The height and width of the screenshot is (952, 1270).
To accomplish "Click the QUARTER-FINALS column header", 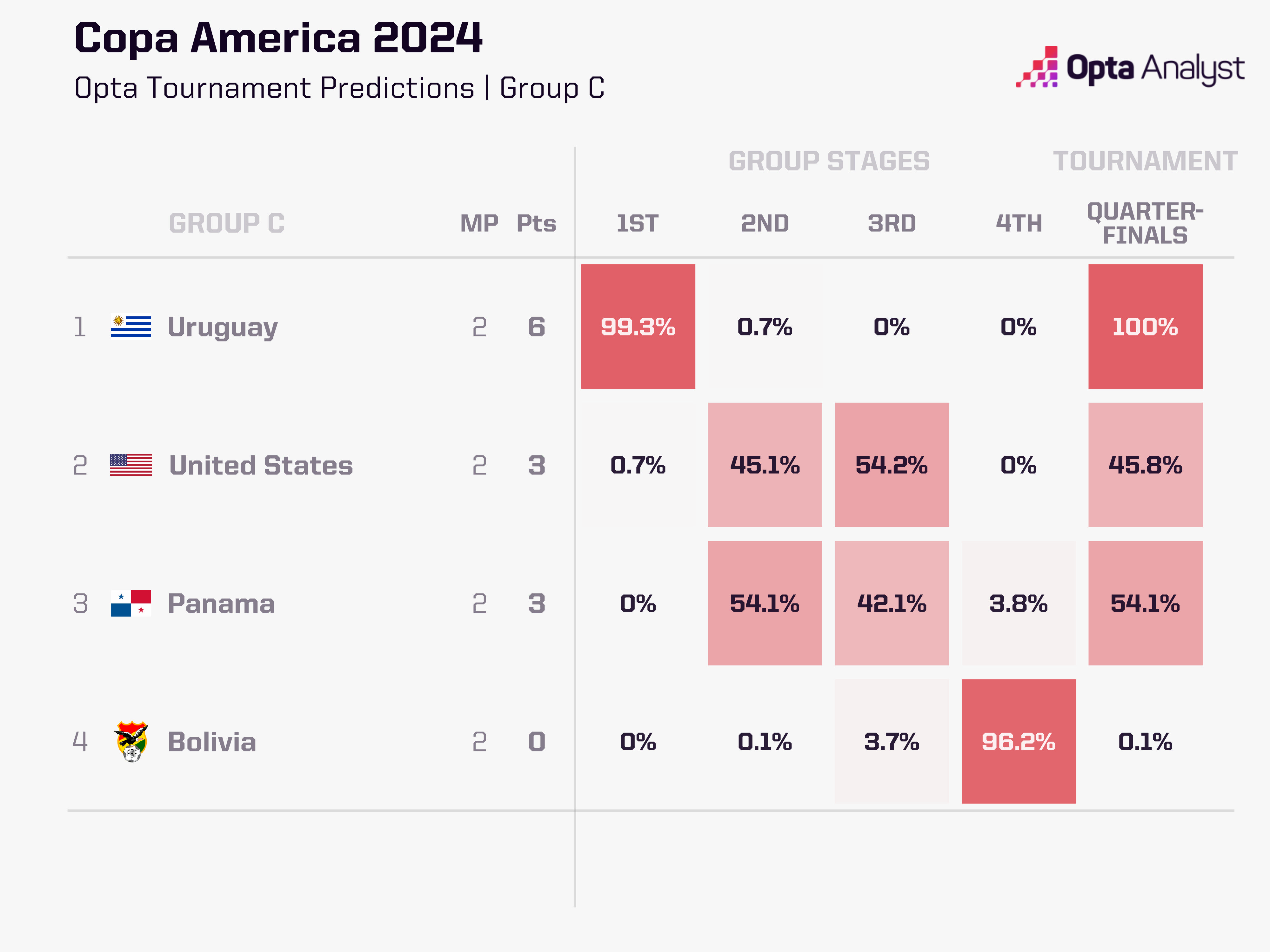I will click(1145, 223).
